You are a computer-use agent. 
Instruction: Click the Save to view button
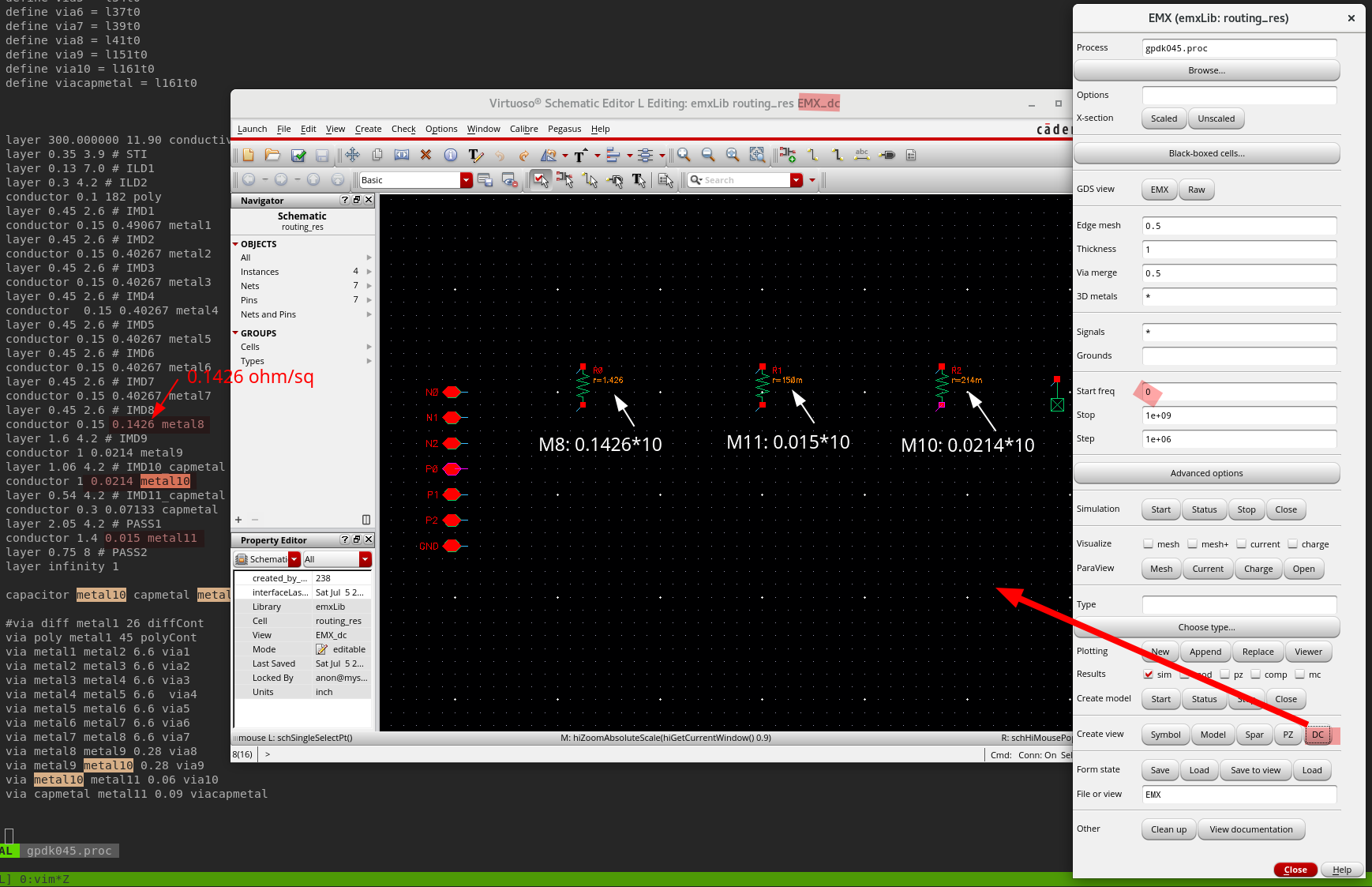1255,770
